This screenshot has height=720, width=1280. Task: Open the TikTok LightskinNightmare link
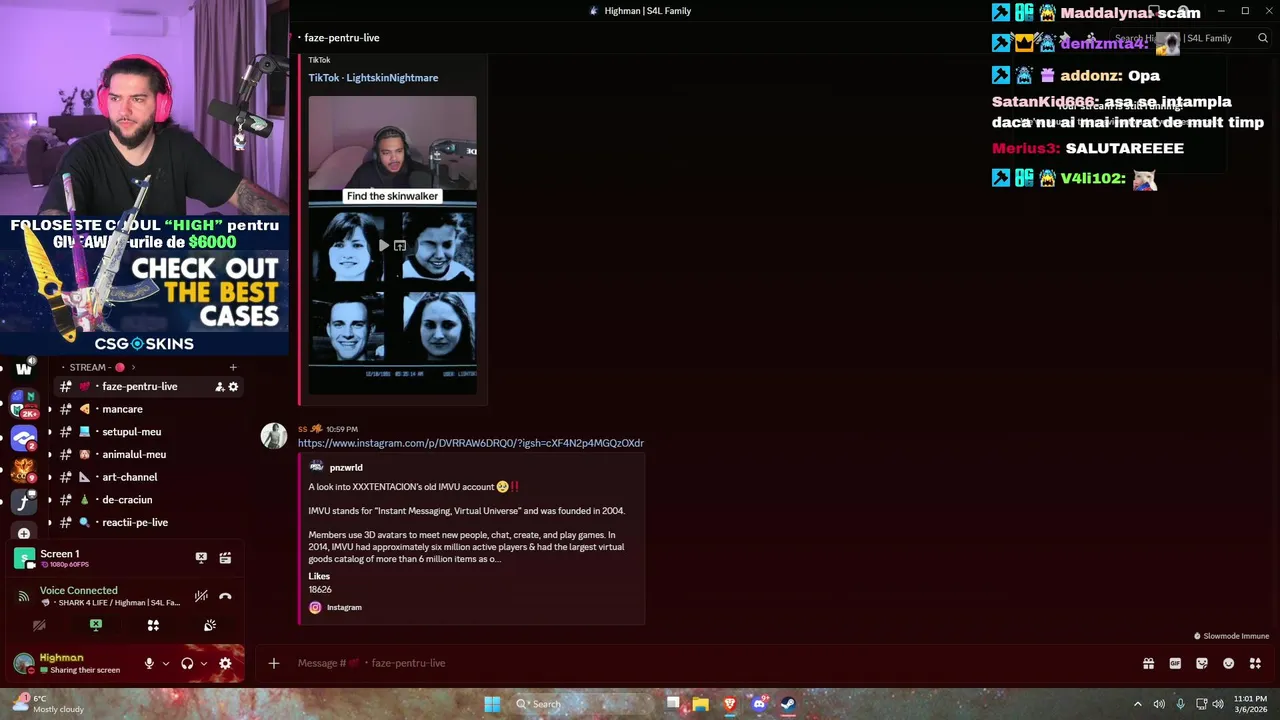click(373, 78)
